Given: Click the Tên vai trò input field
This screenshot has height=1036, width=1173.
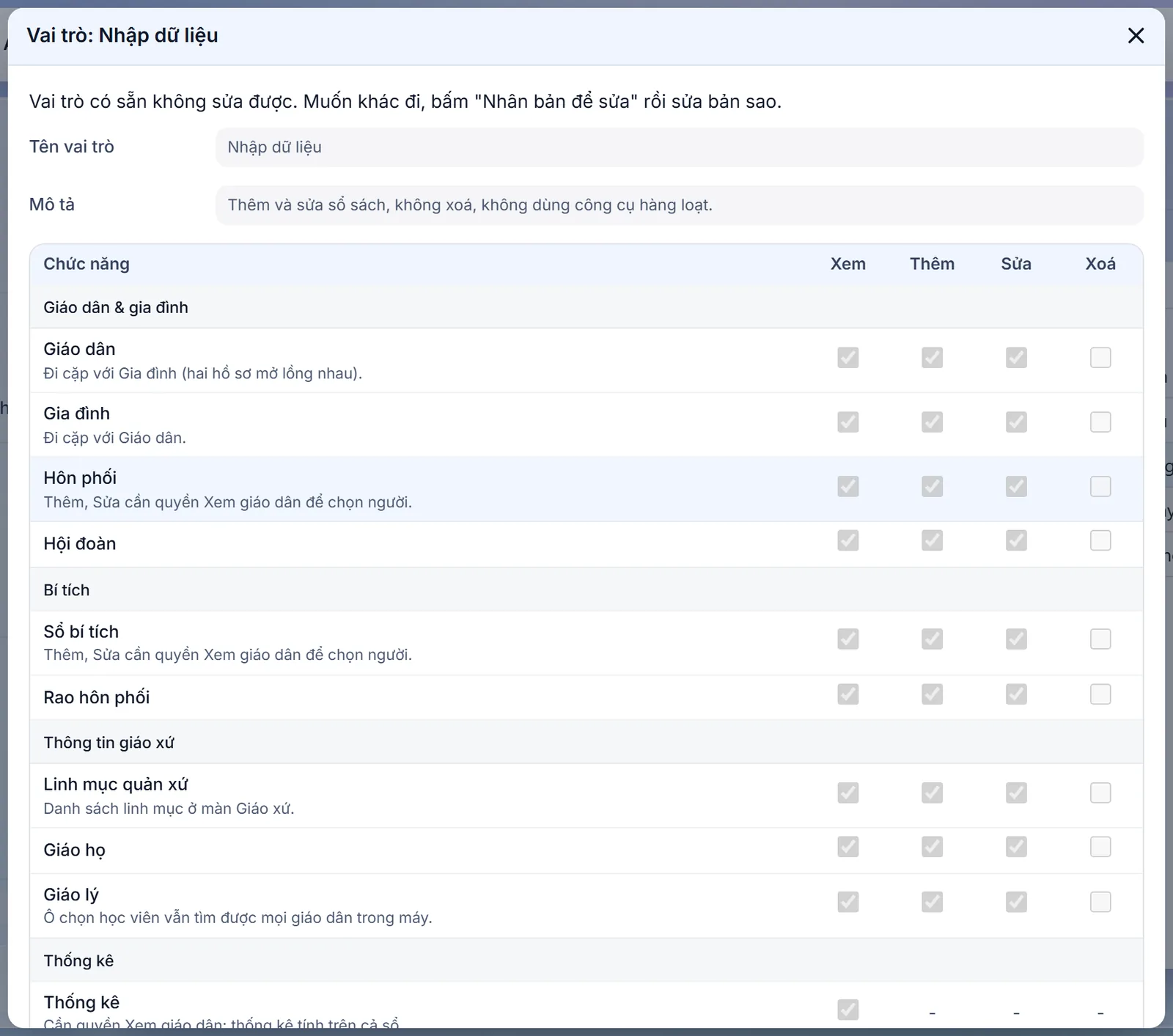Looking at the screenshot, I should (x=679, y=147).
